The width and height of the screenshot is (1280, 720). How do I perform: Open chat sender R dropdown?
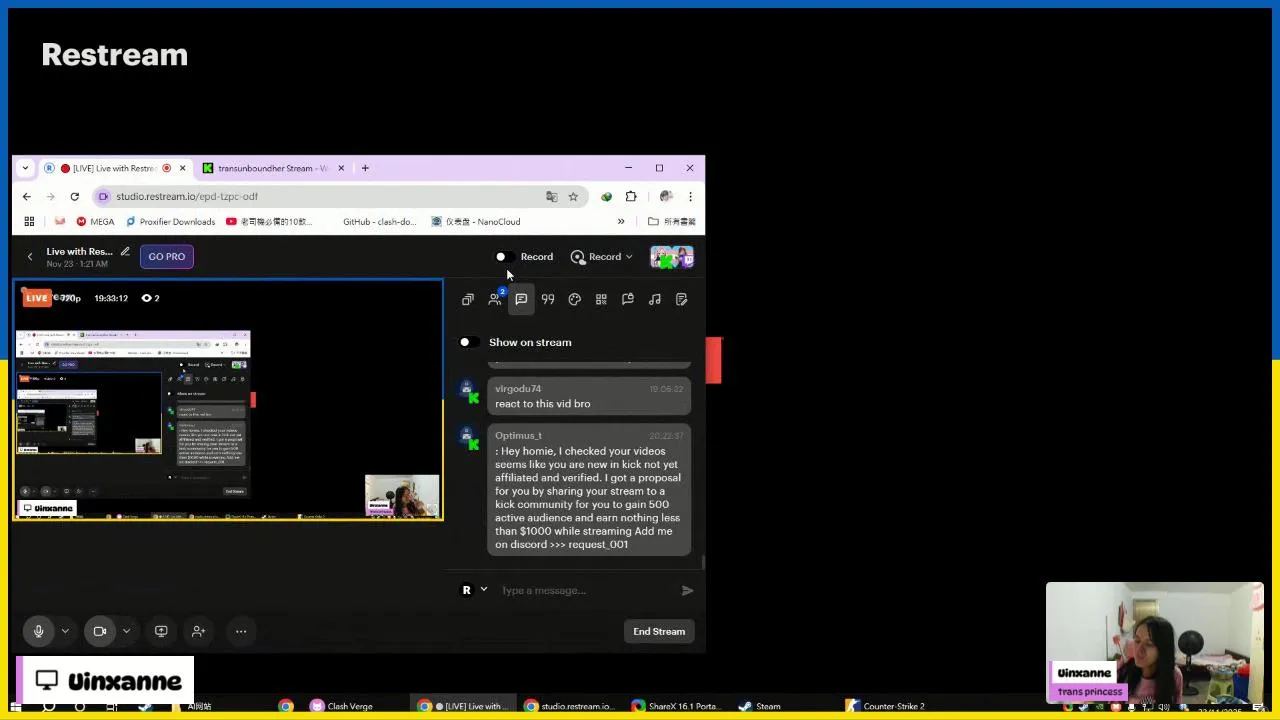(474, 590)
